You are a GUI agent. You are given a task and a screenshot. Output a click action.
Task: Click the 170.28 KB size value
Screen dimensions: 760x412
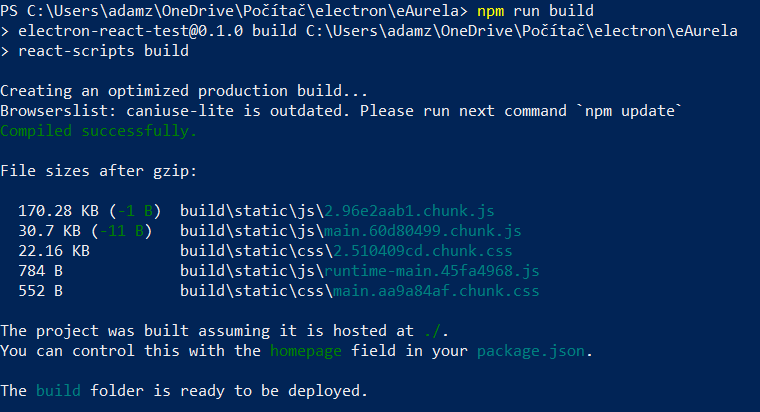tap(58, 211)
